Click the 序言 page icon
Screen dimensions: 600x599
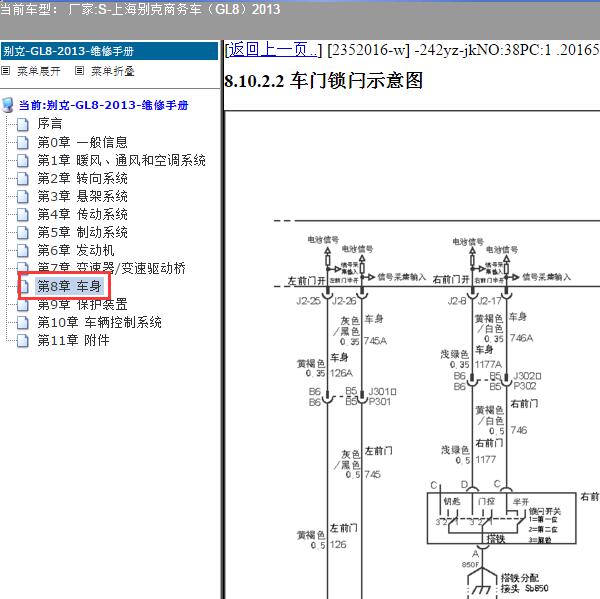(23, 124)
